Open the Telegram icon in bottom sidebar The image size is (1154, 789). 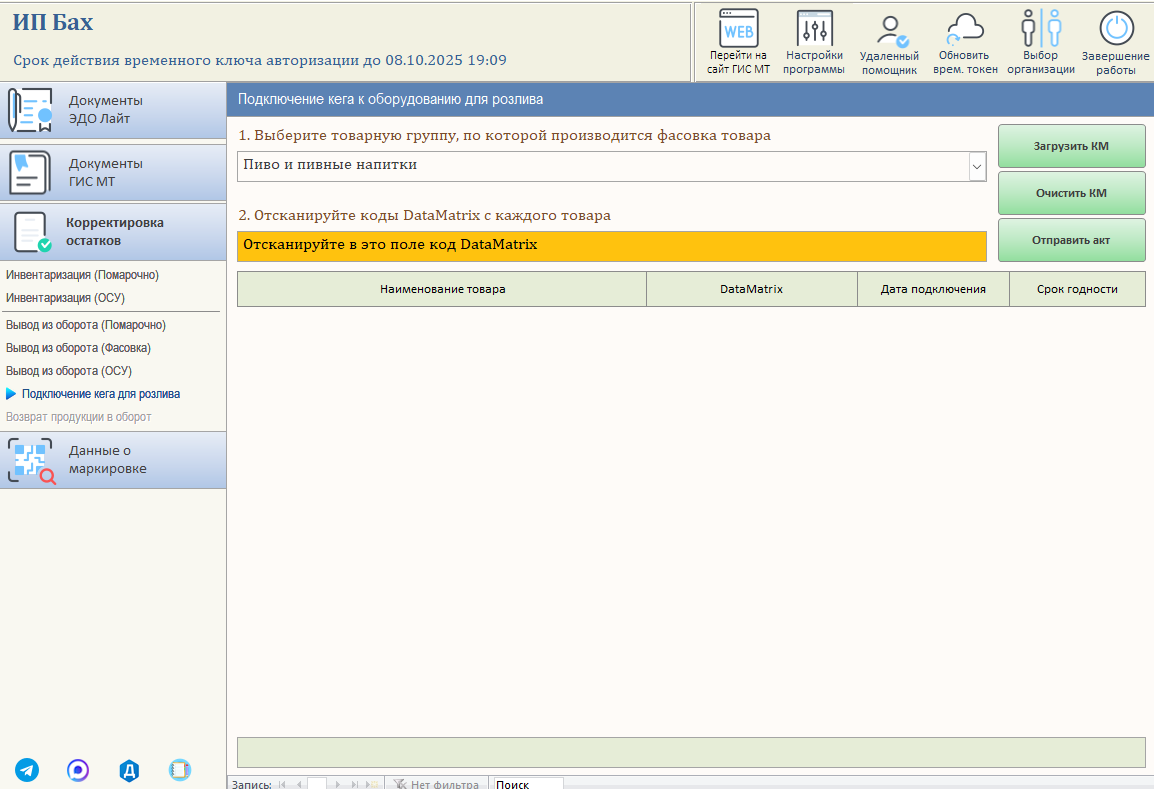click(x=27, y=770)
